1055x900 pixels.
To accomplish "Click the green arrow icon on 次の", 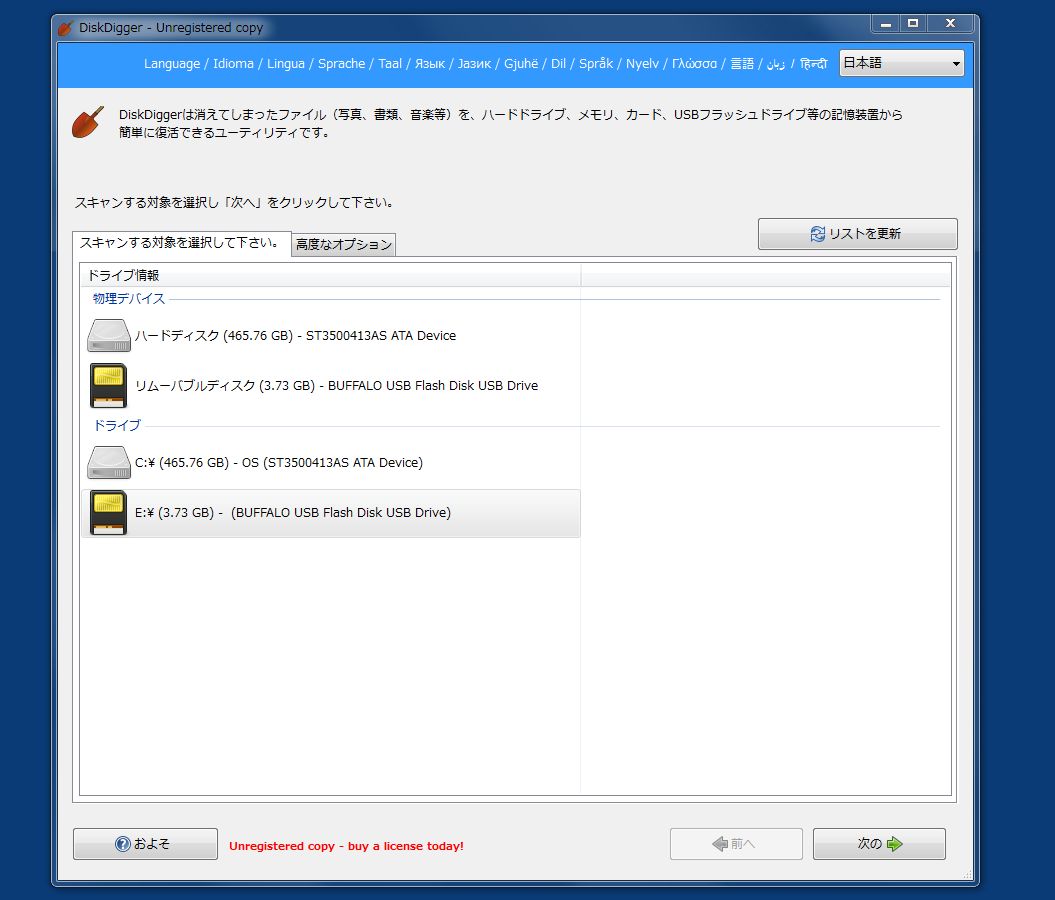I will click(894, 843).
